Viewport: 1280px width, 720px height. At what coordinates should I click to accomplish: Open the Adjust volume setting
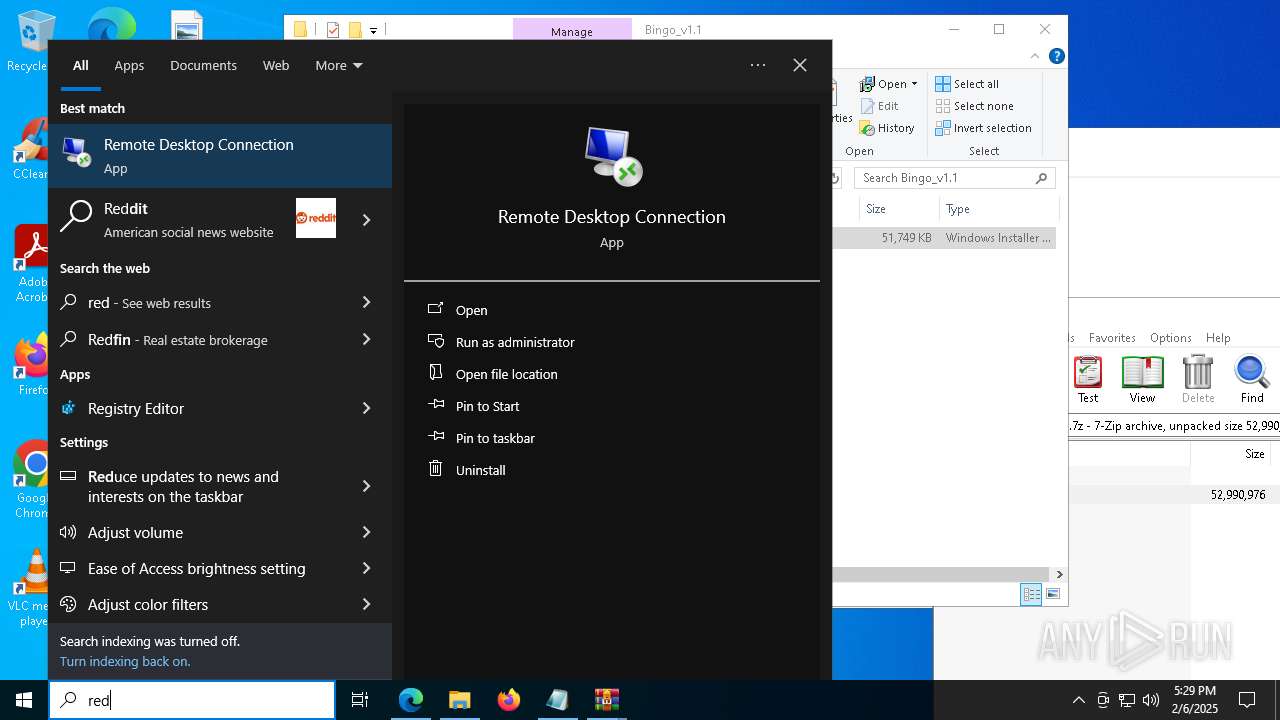[x=196, y=532]
